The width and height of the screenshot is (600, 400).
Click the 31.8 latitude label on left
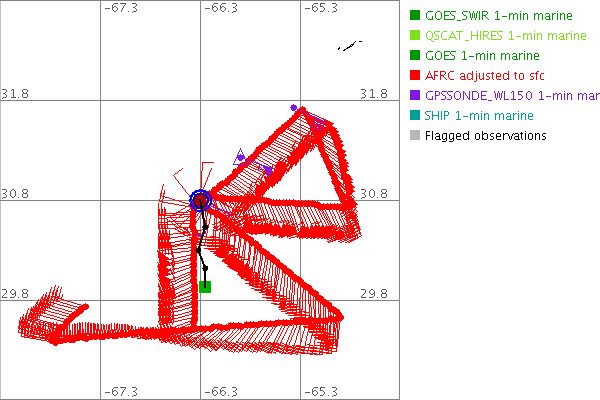pos(17,93)
